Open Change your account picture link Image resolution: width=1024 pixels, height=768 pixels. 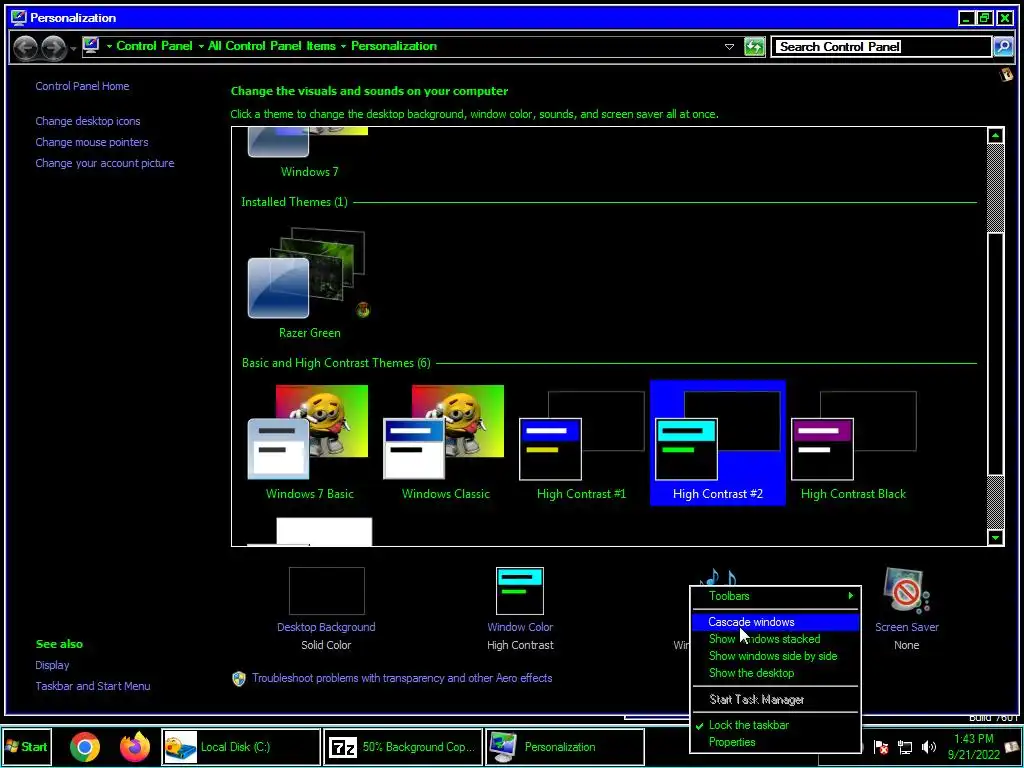104,163
